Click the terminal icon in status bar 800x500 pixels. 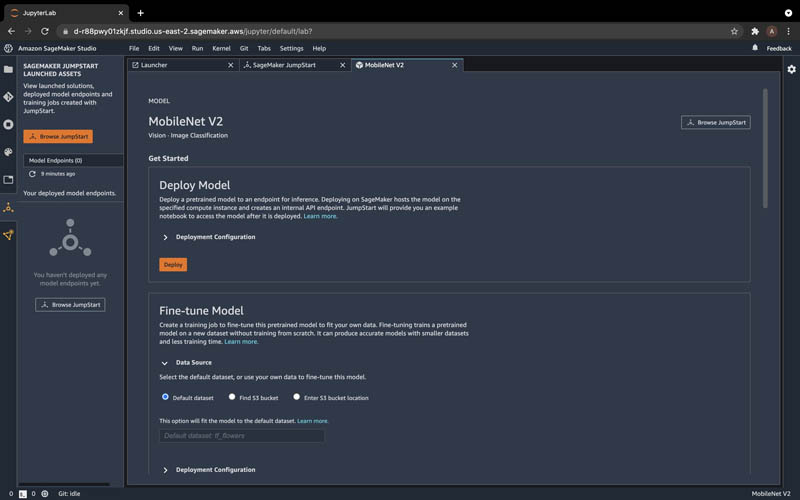[23, 494]
